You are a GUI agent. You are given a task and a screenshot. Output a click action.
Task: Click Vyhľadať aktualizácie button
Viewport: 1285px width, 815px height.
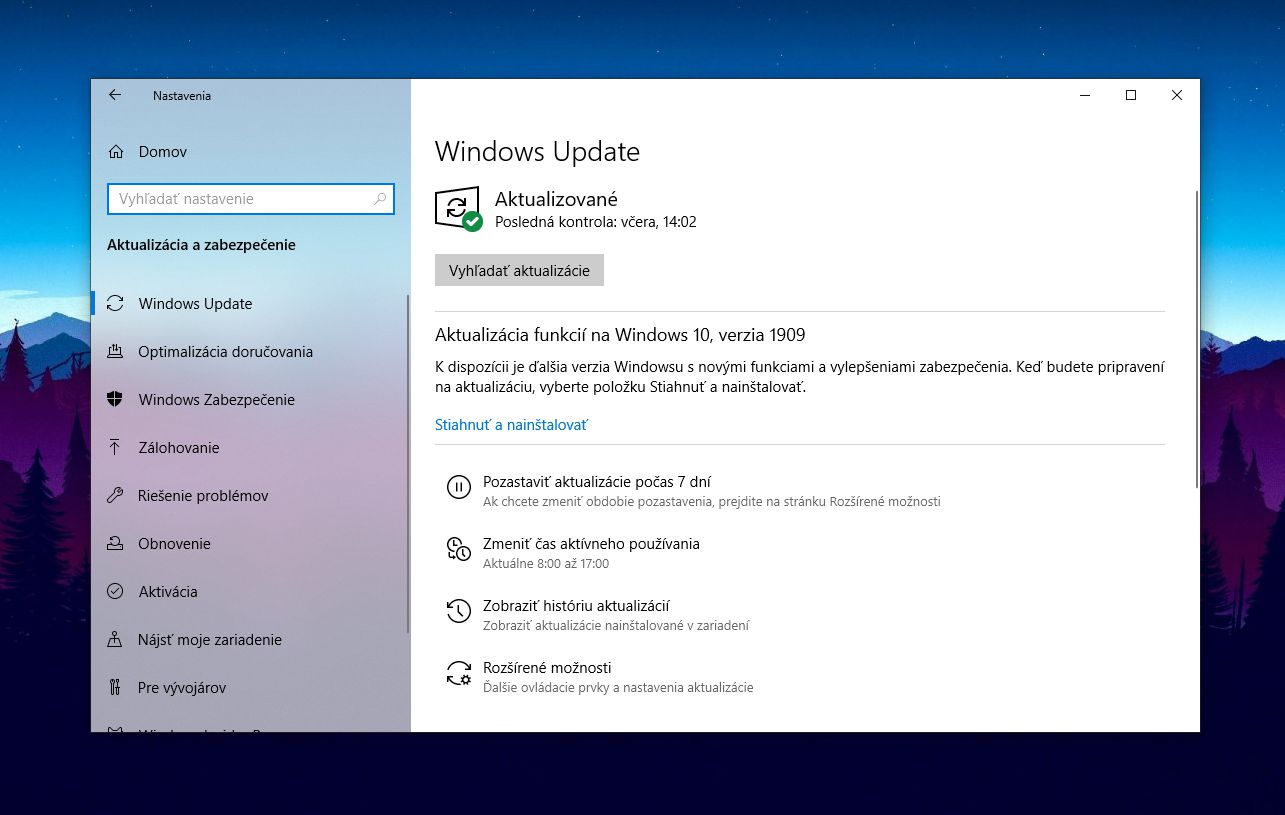519,270
